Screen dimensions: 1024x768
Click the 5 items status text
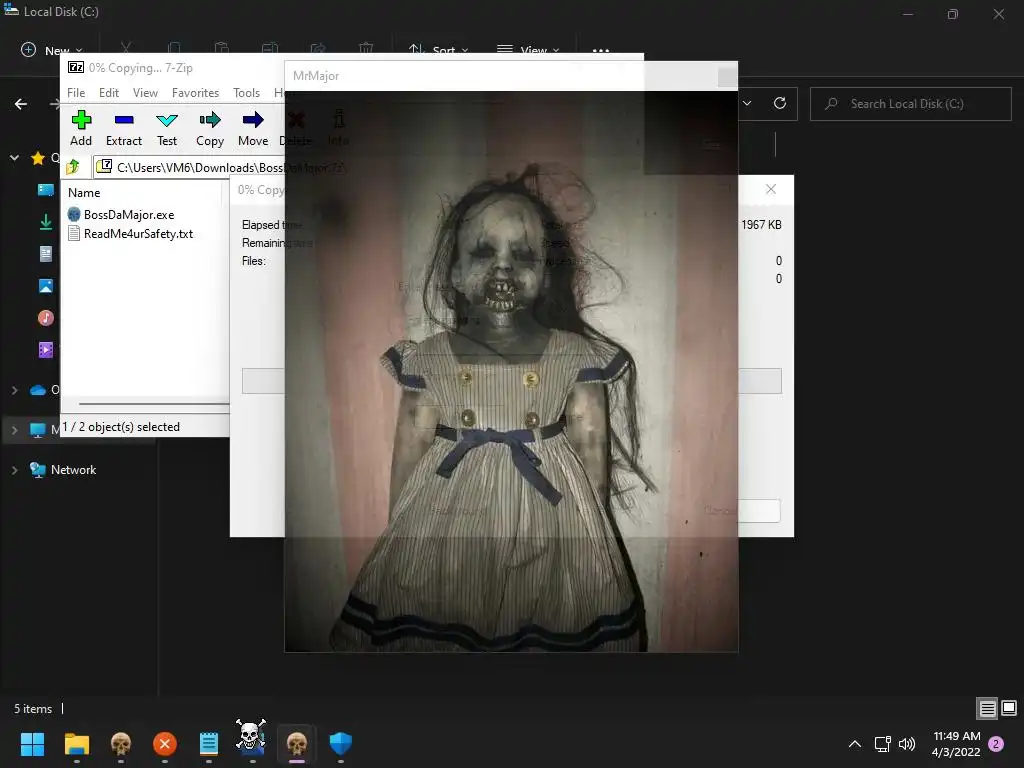[x=33, y=709]
